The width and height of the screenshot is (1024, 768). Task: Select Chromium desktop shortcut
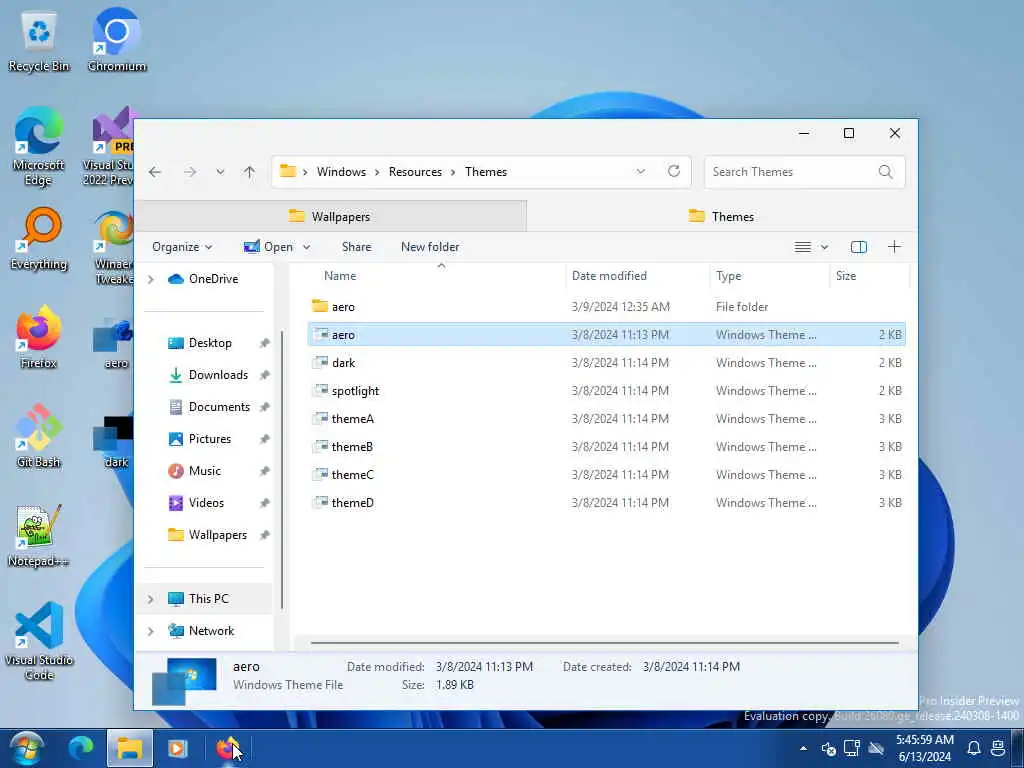(116, 40)
